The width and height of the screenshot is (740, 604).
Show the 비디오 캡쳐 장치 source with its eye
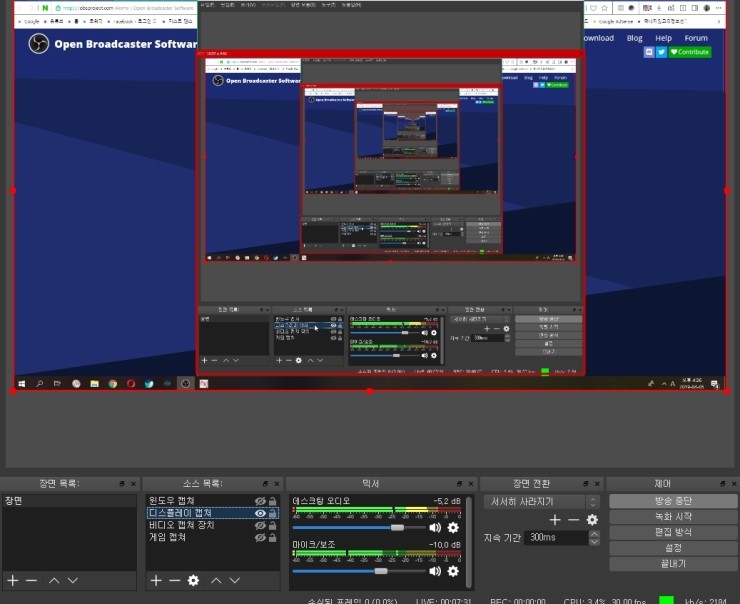(x=260, y=525)
